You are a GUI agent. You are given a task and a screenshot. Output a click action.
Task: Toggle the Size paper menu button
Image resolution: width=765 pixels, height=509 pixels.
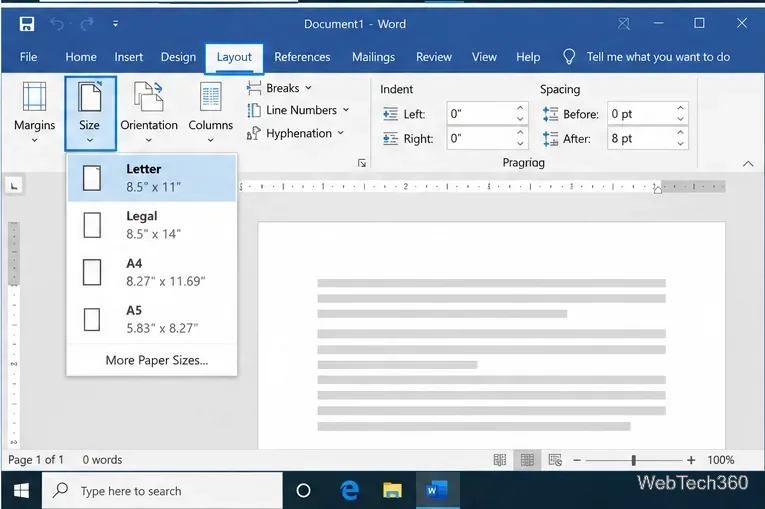[90, 113]
